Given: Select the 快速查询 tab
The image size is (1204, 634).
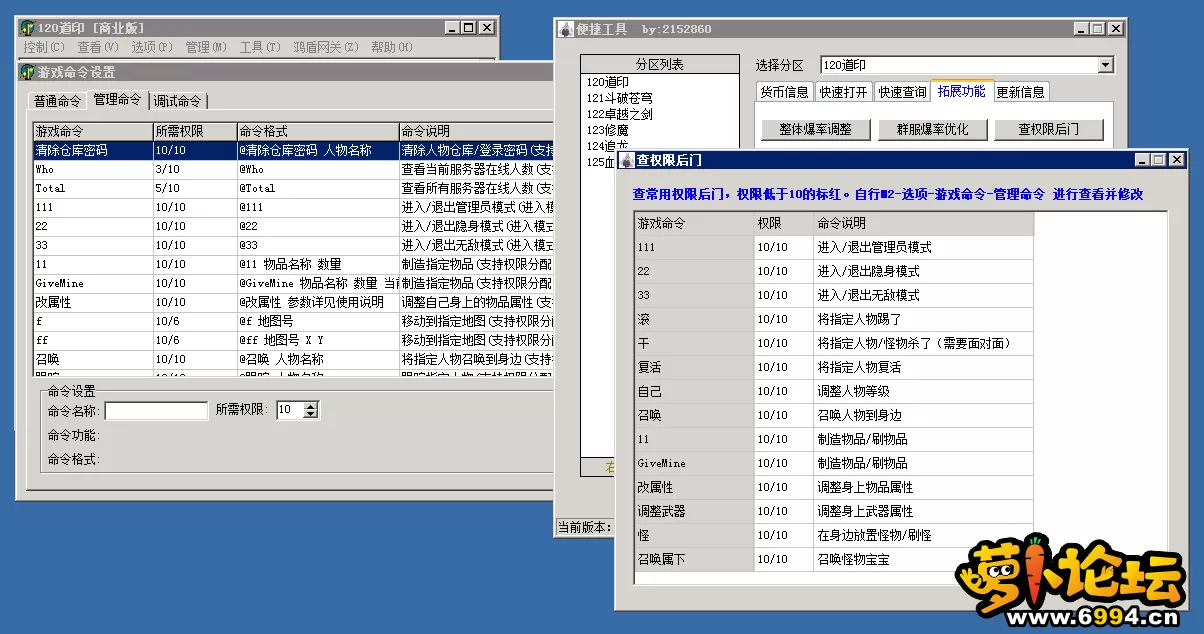Looking at the screenshot, I should pyautogui.click(x=902, y=92).
